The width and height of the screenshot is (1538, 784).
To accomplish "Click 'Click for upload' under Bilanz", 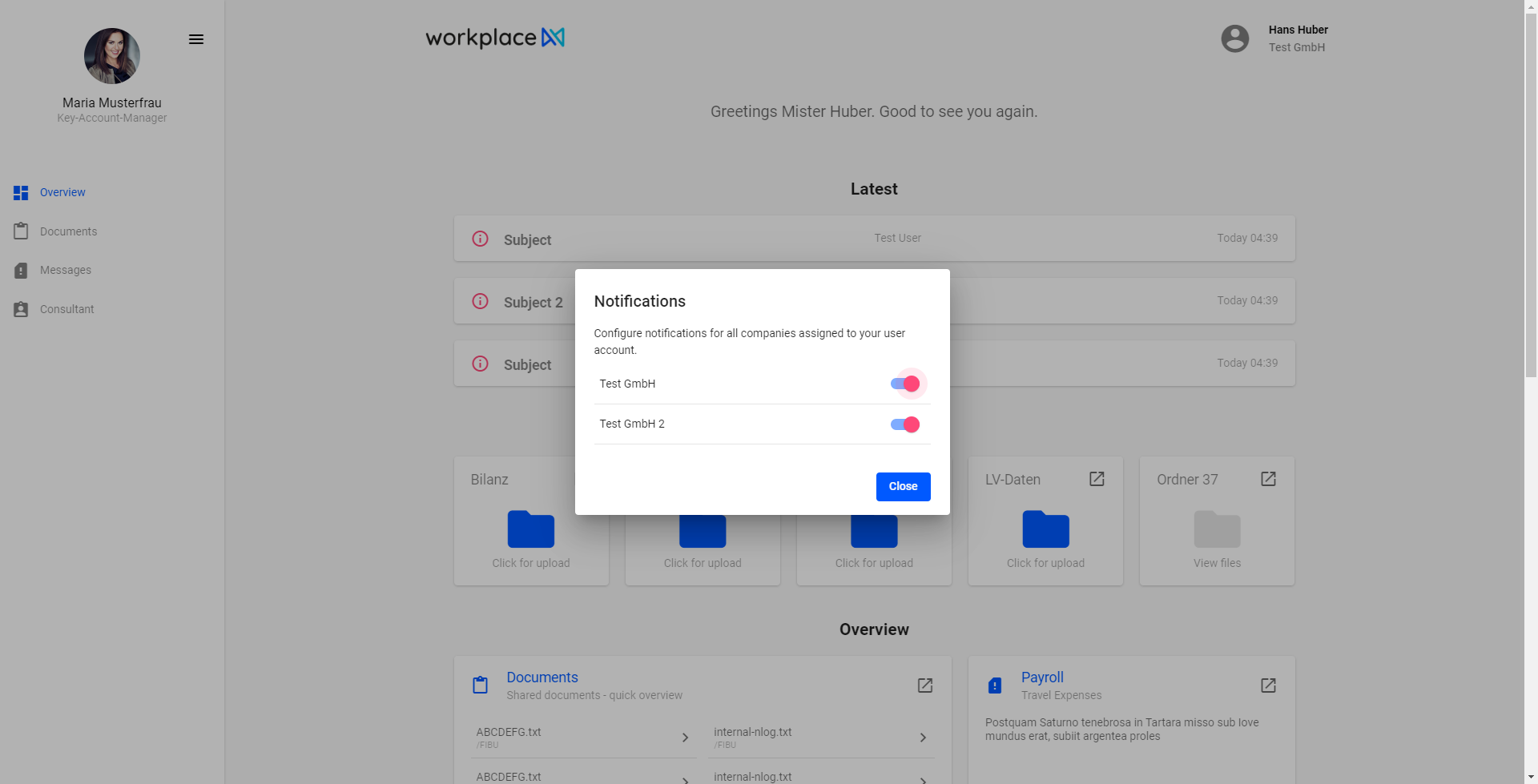I will pos(531,563).
